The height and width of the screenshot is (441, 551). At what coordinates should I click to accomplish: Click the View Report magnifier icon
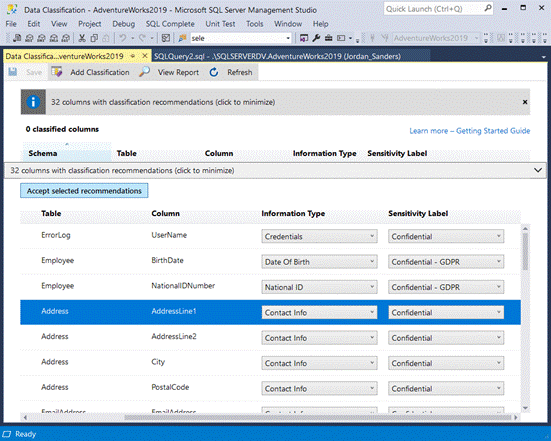pyautogui.click(x=144, y=72)
